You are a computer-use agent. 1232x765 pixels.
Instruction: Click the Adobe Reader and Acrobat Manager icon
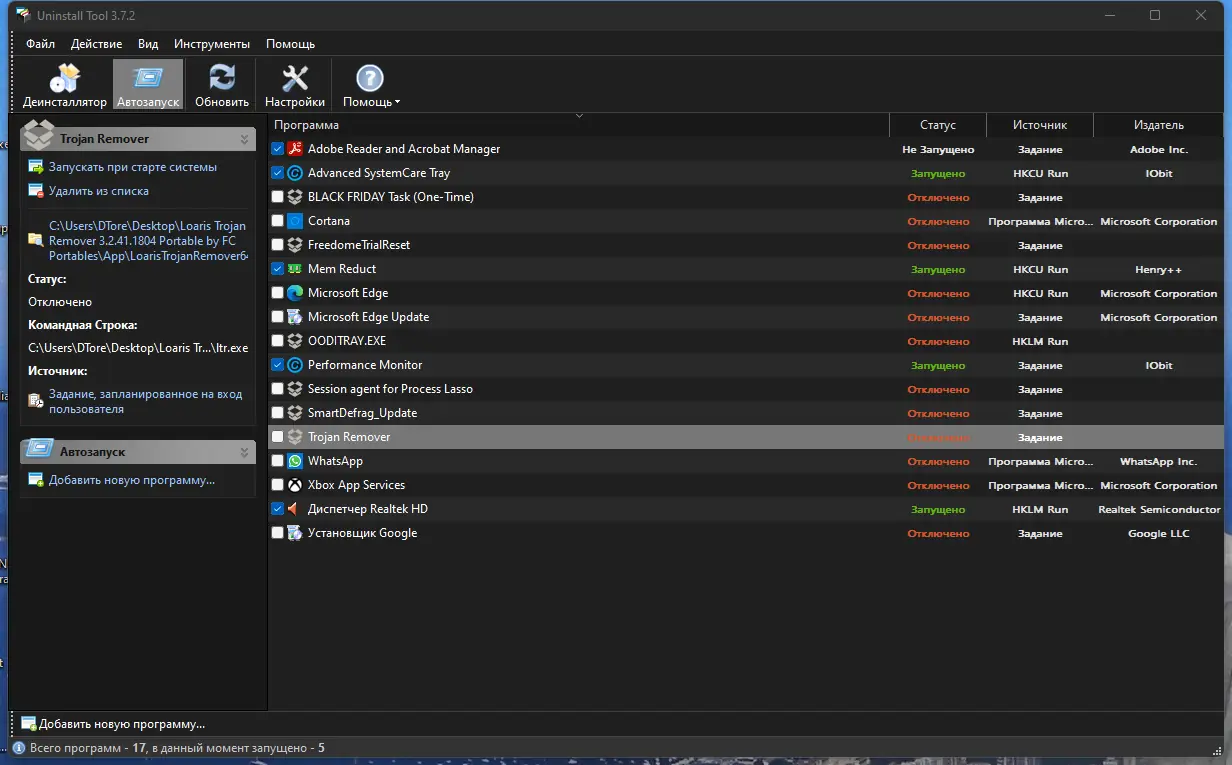coord(295,149)
